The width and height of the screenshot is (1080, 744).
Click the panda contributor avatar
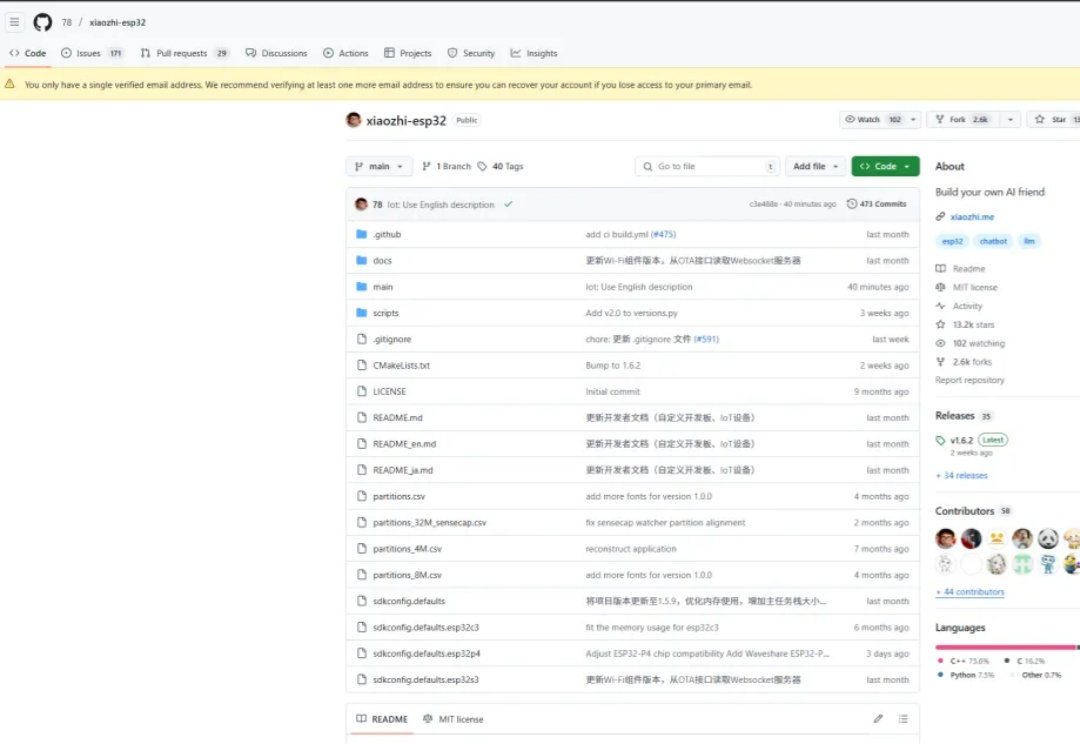pos(1048,538)
